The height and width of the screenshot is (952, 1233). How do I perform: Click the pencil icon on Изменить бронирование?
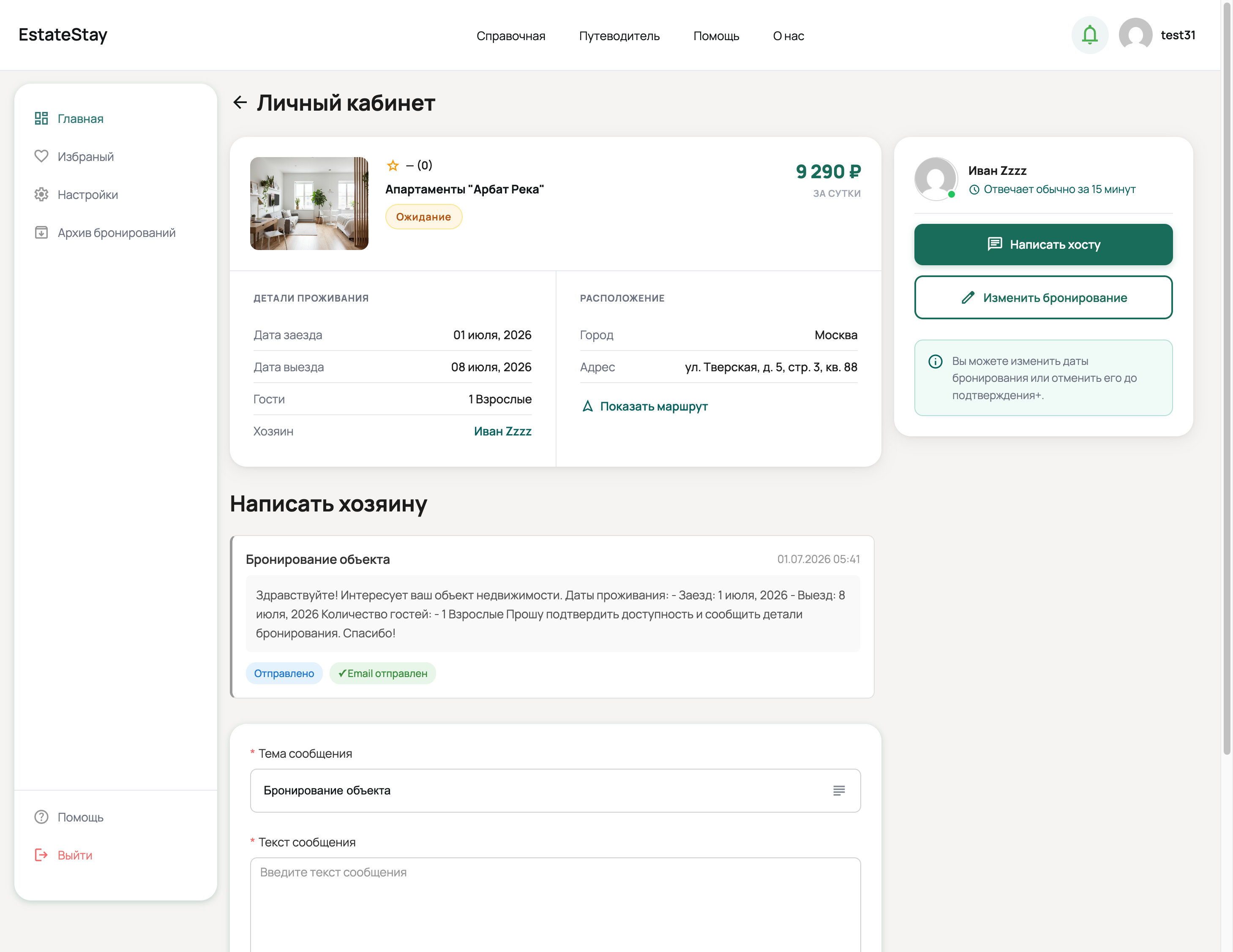968,298
